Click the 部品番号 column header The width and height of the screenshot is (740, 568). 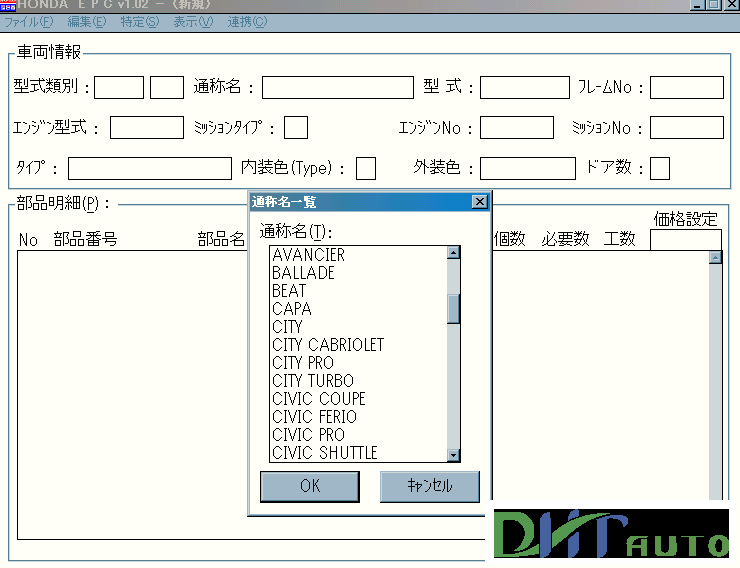[85, 239]
